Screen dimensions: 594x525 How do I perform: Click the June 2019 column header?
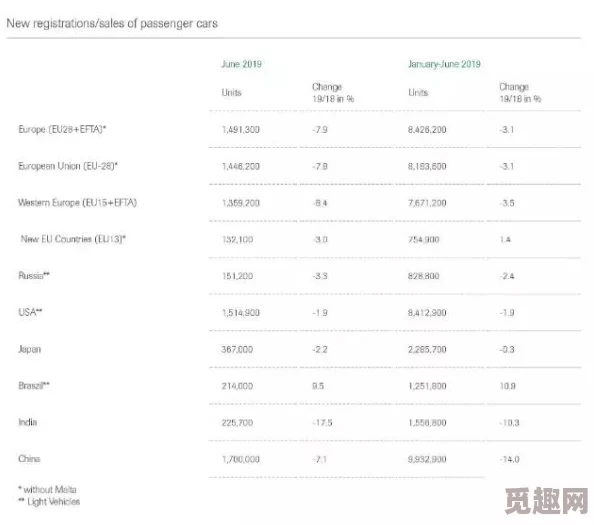click(x=241, y=64)
